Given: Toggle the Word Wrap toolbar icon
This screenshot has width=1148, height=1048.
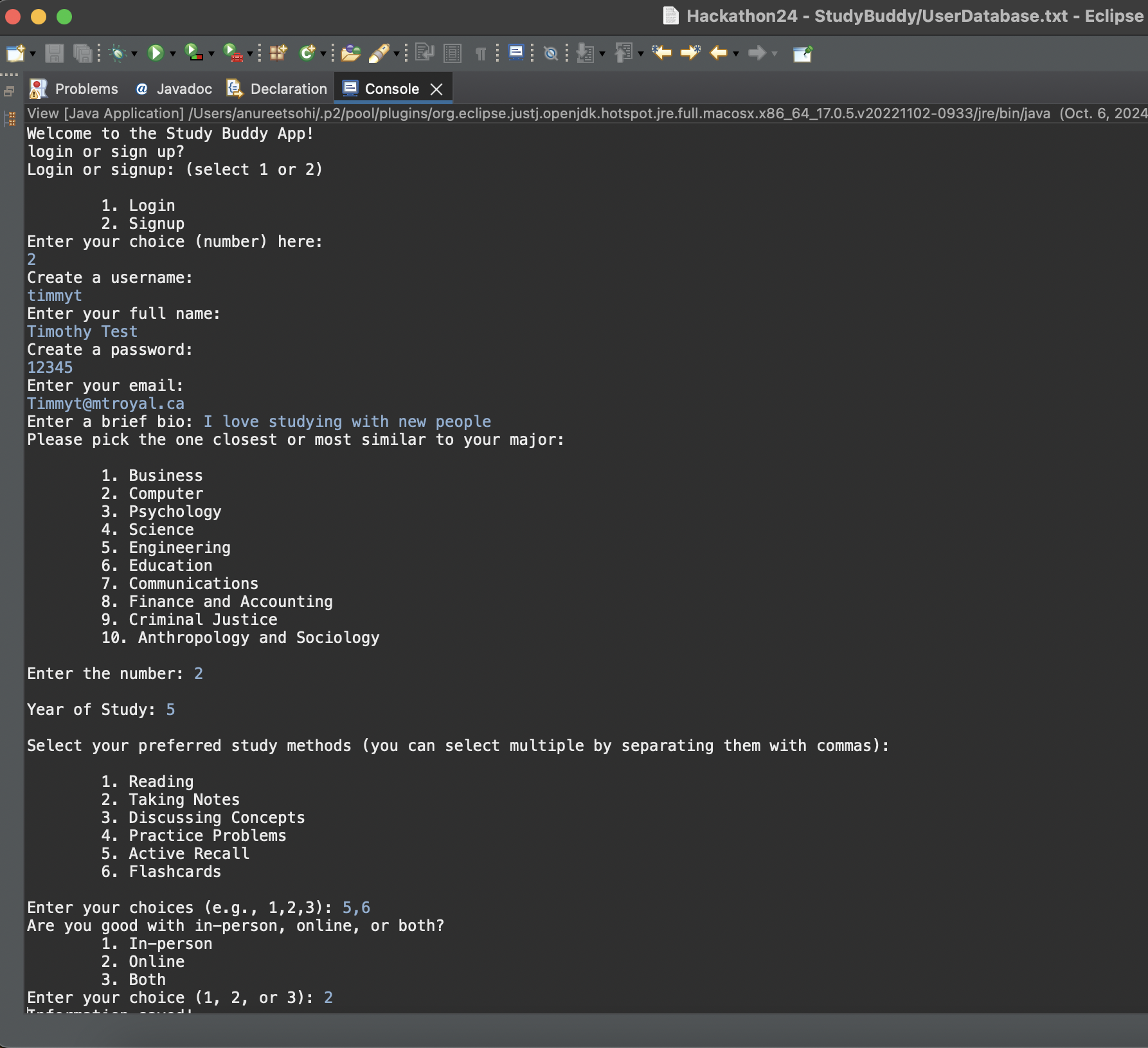Looking at the screenshot, I should click(x=424, y=53).
